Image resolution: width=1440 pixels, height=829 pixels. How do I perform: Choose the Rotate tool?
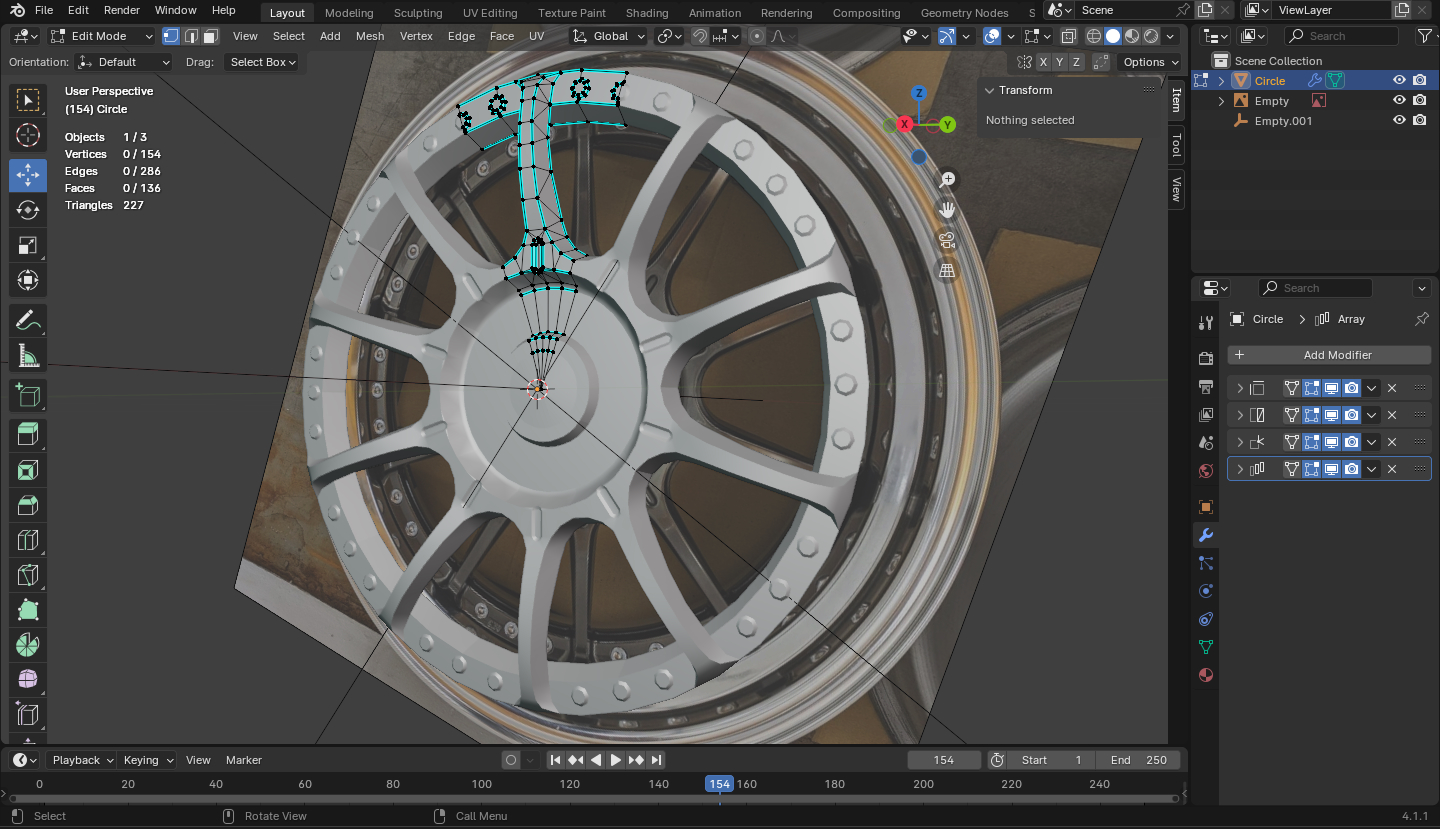click(28, 210)
